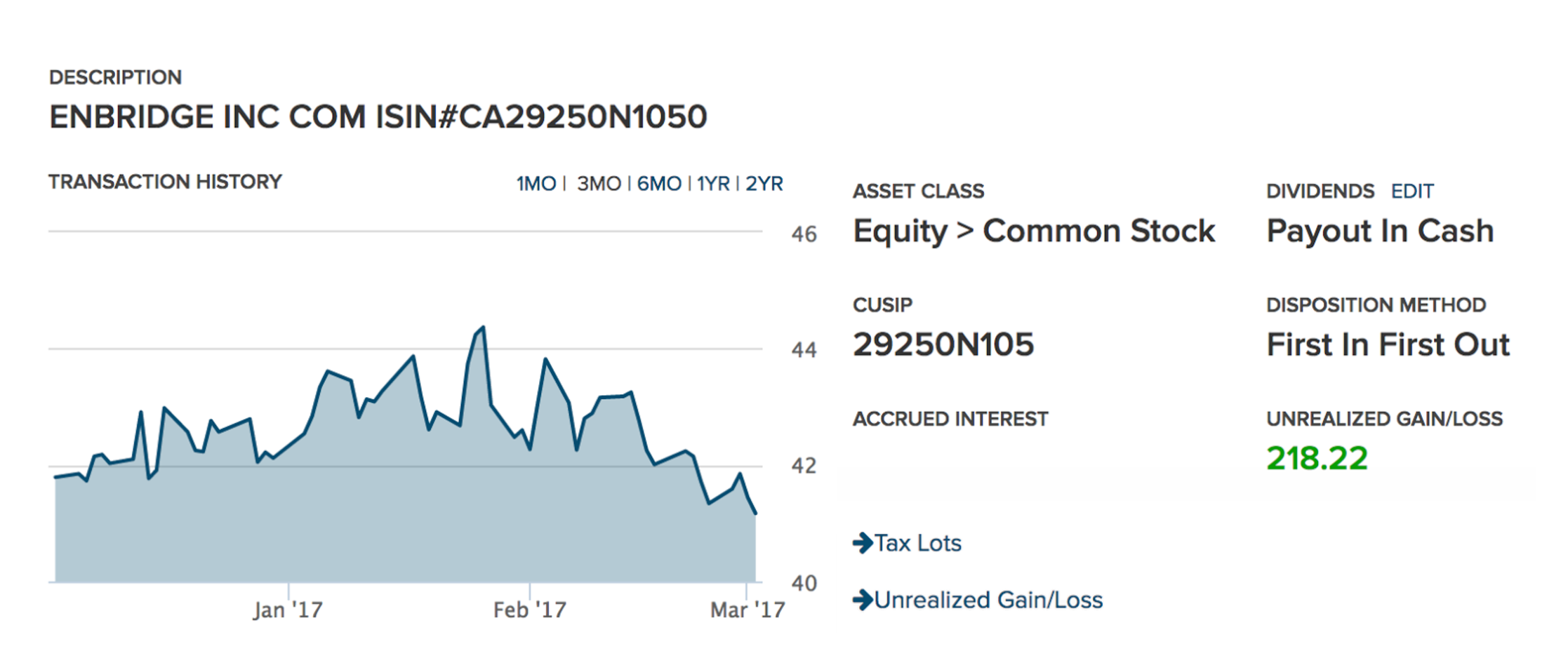Click the Feb '17 axis label
Viewport: 1568px width, 665px height.
pyautogui.click(x=527, y=609)
